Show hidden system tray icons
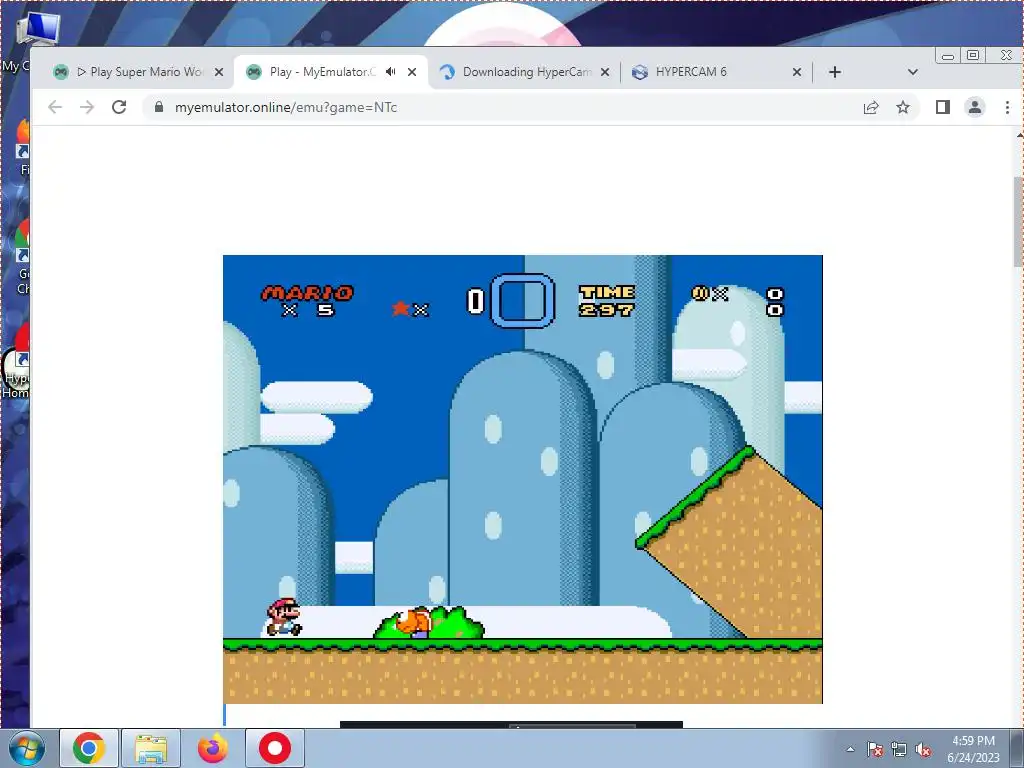Screen dimensions: 1024x768 pos(850,749)
